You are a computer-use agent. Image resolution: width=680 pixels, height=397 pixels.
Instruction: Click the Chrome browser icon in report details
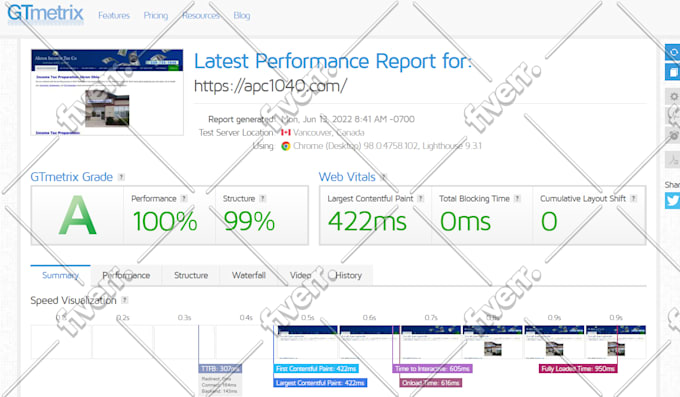[285, 146]
